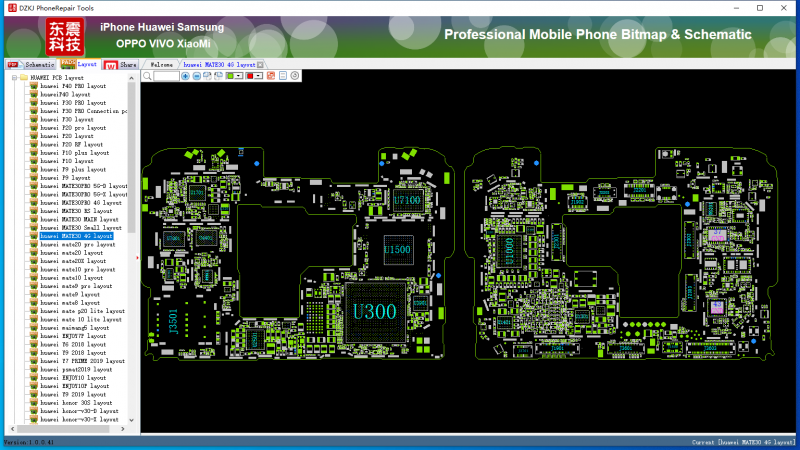
Task: Click the tree panel scroll-up arrow
Action: pyautogui.click(x=132, y=78)
